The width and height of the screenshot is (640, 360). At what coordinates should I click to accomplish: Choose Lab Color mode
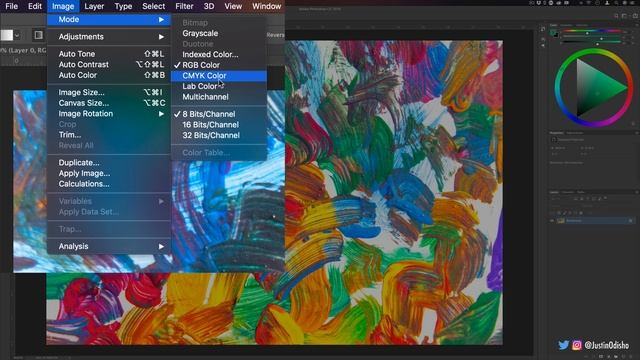pos(218,86)
